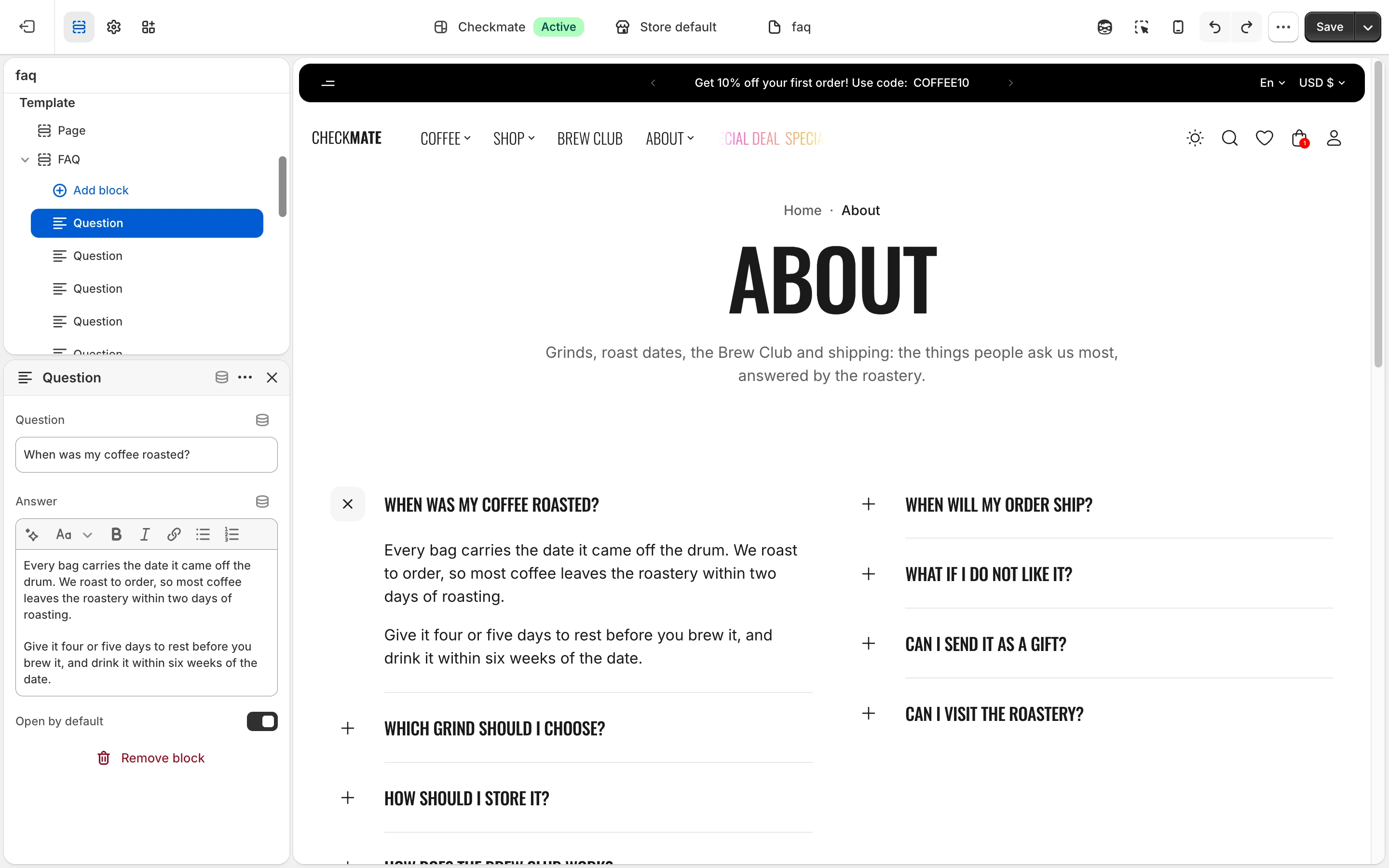Click Remove block
Image resolution: width=1389 pixels, height=868 pixels.
click(x=151, y=759)
